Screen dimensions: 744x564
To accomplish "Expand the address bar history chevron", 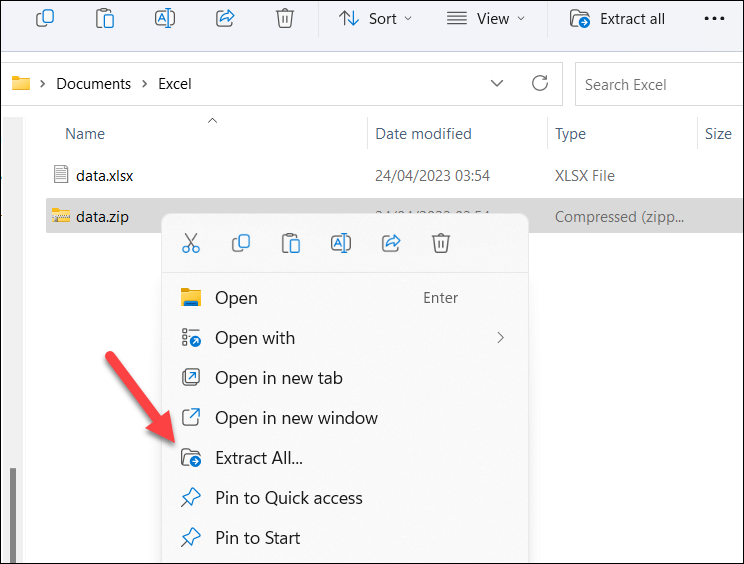I will 497,83.
